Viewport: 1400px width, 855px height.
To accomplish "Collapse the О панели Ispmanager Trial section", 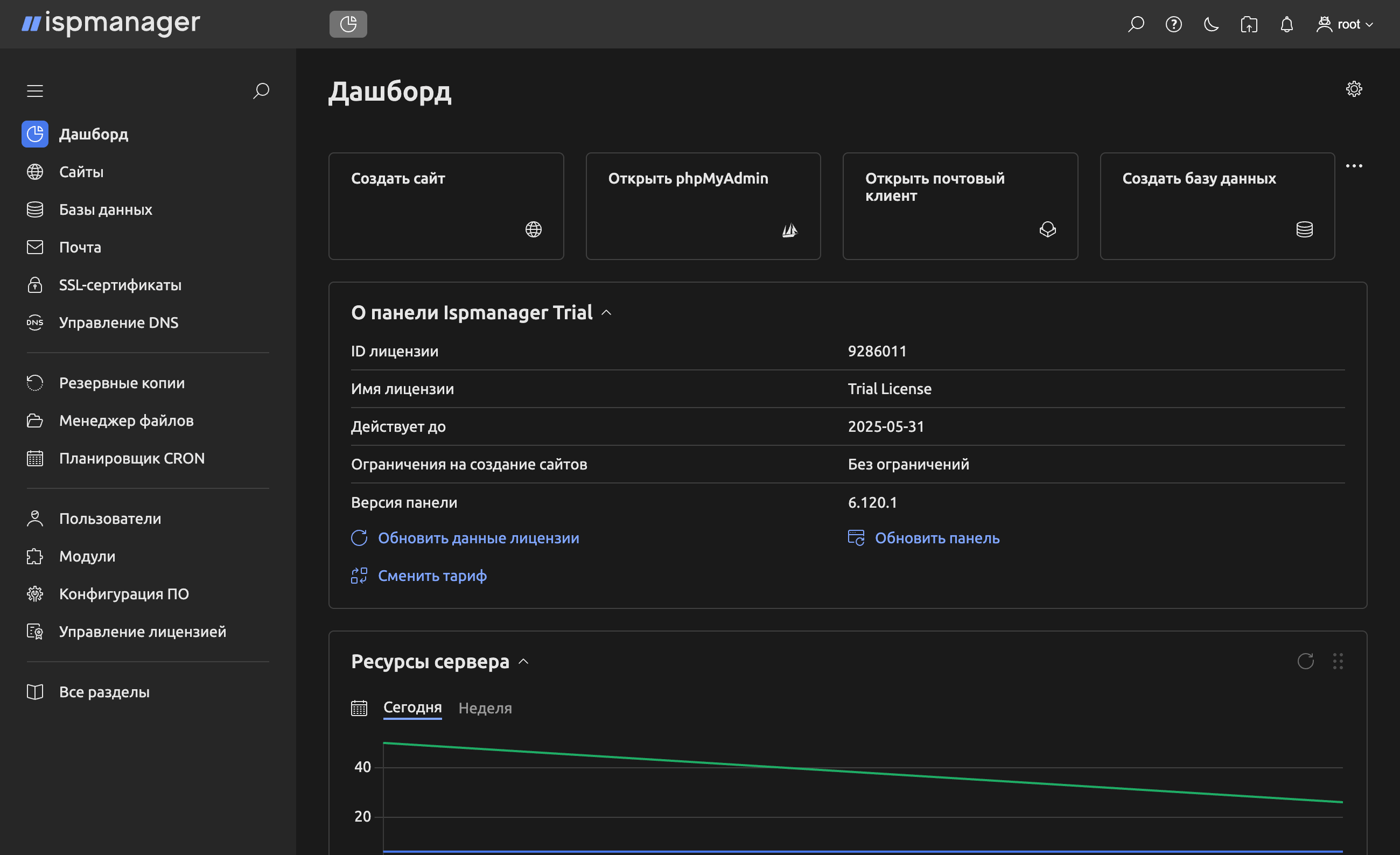I will pyautogui.click(x=606, y=312).
